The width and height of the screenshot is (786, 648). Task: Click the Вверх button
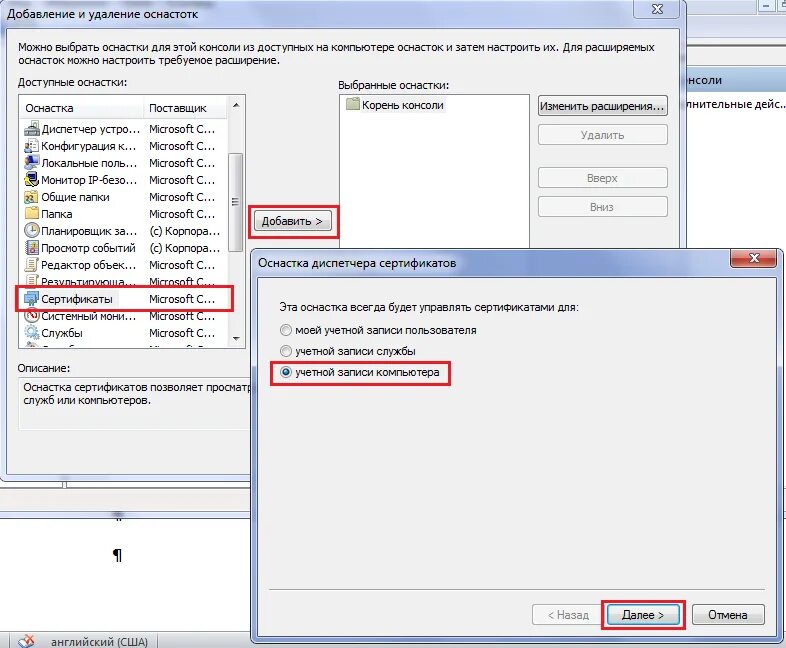click(x=603, y=178)
